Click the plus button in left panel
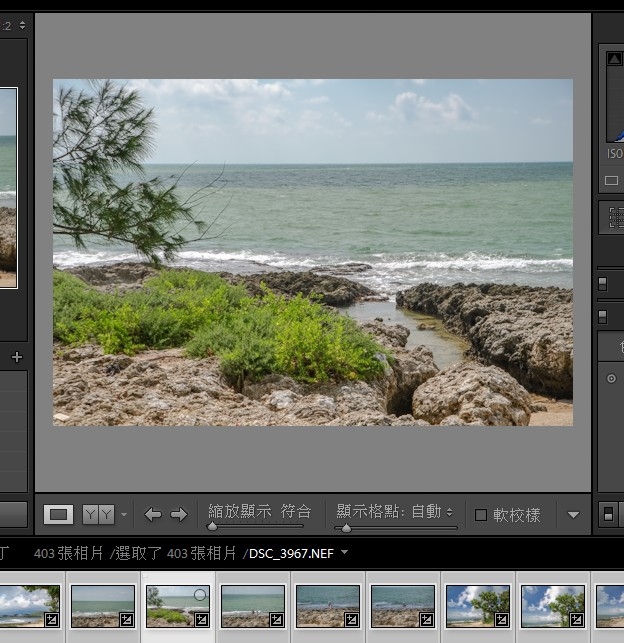 click(17, 357)
